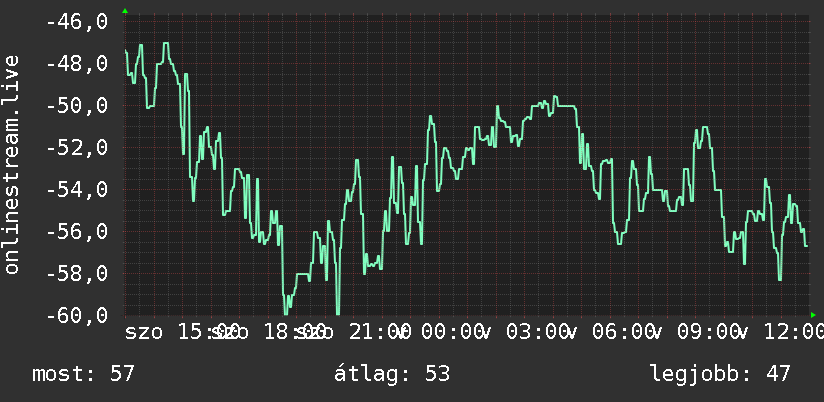Click the -56,0 y-axis label

[x=77, y=231]
